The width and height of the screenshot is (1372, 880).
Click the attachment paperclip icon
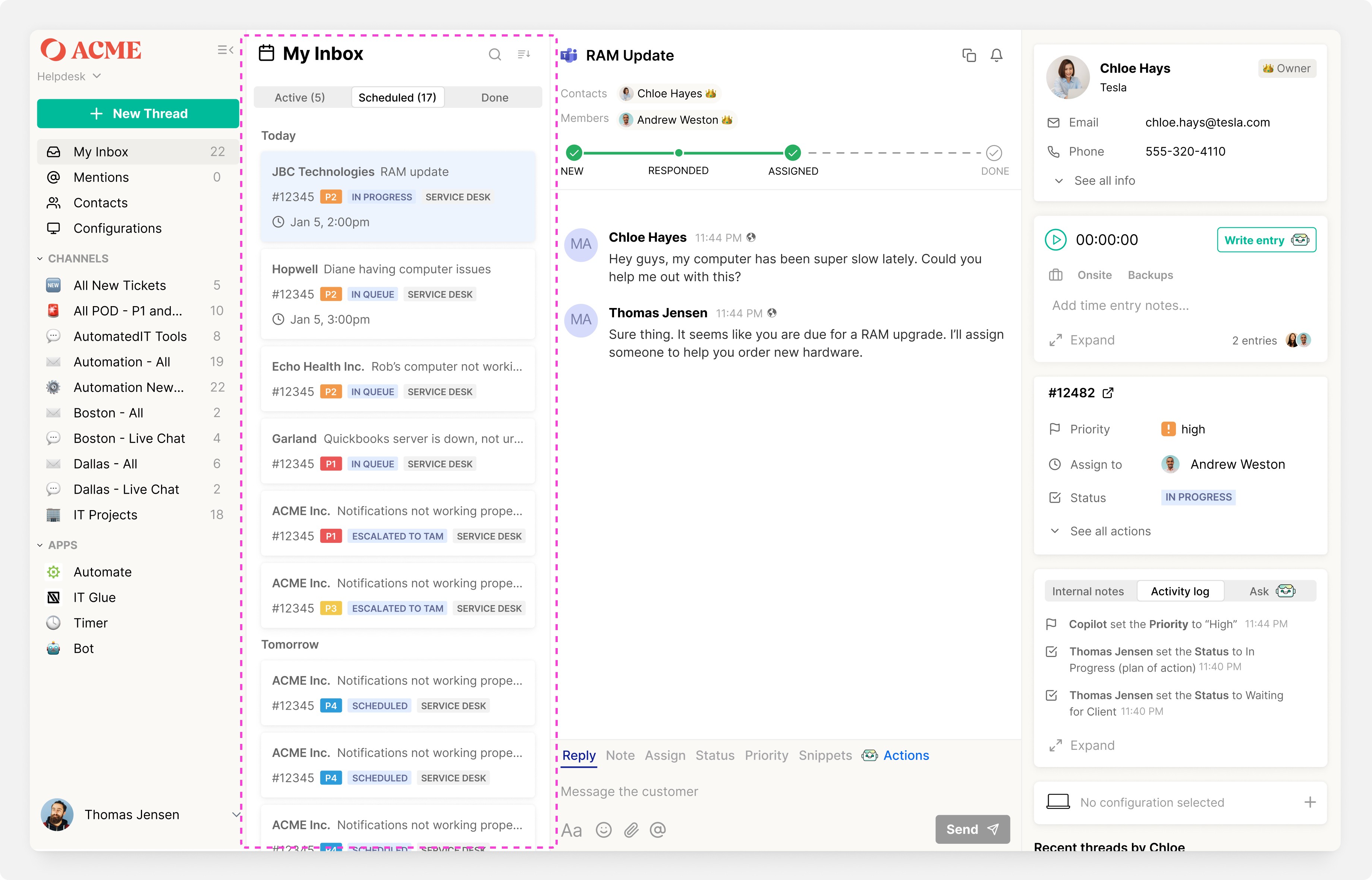click(x=631, y=830)
